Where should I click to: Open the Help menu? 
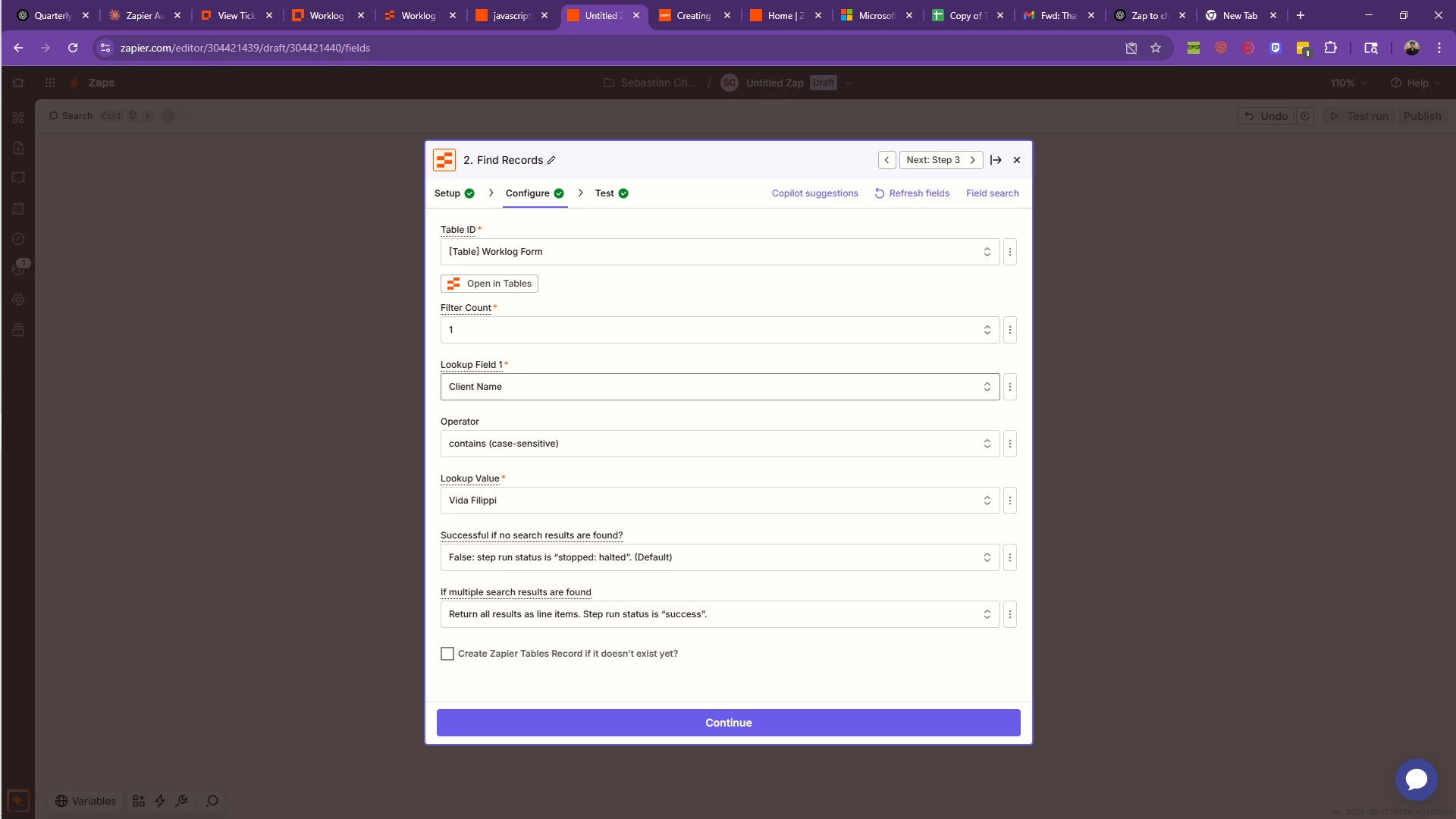click(x=1415, y=83)
